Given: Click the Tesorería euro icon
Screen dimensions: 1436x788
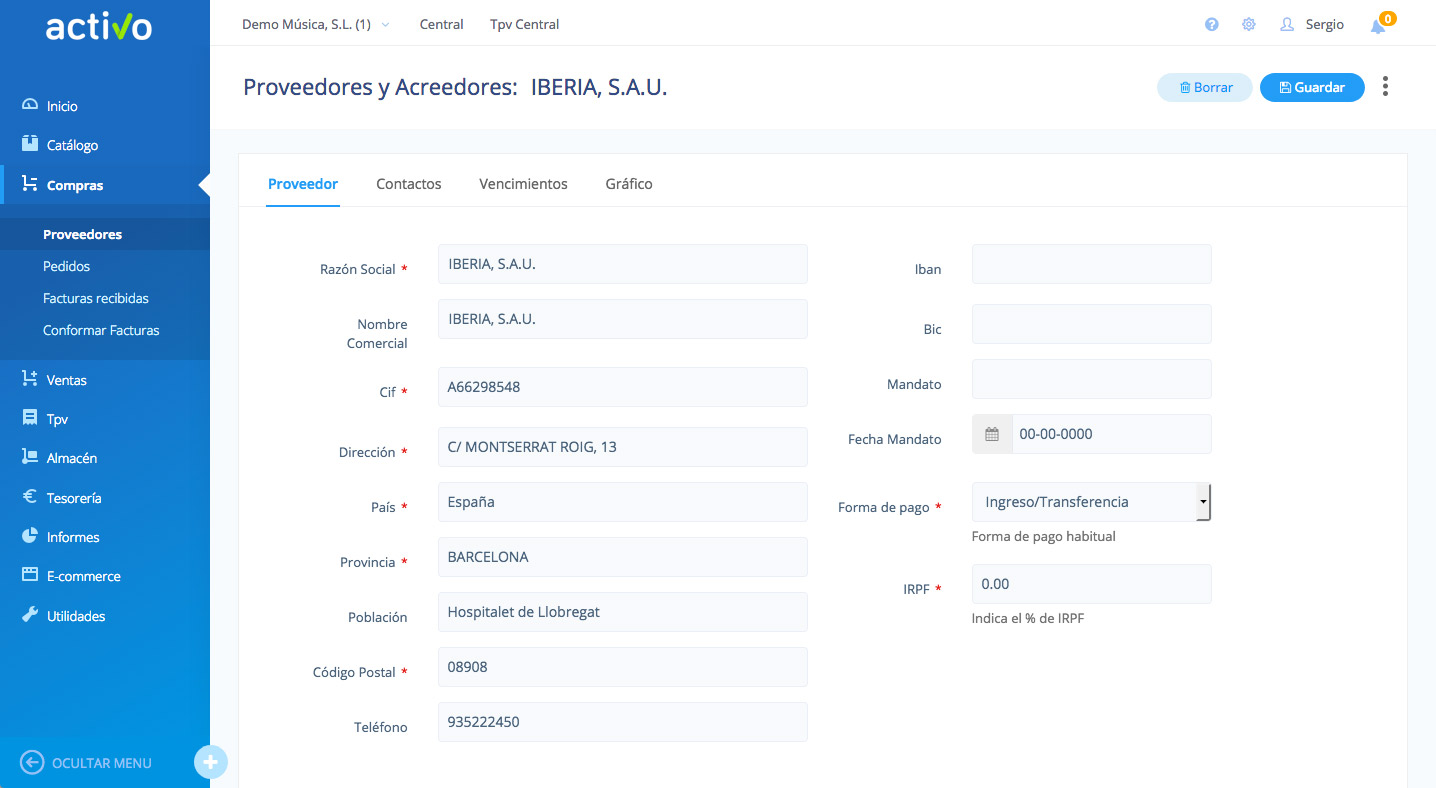Looking at the screenshot, I should [x=29, y=497].
